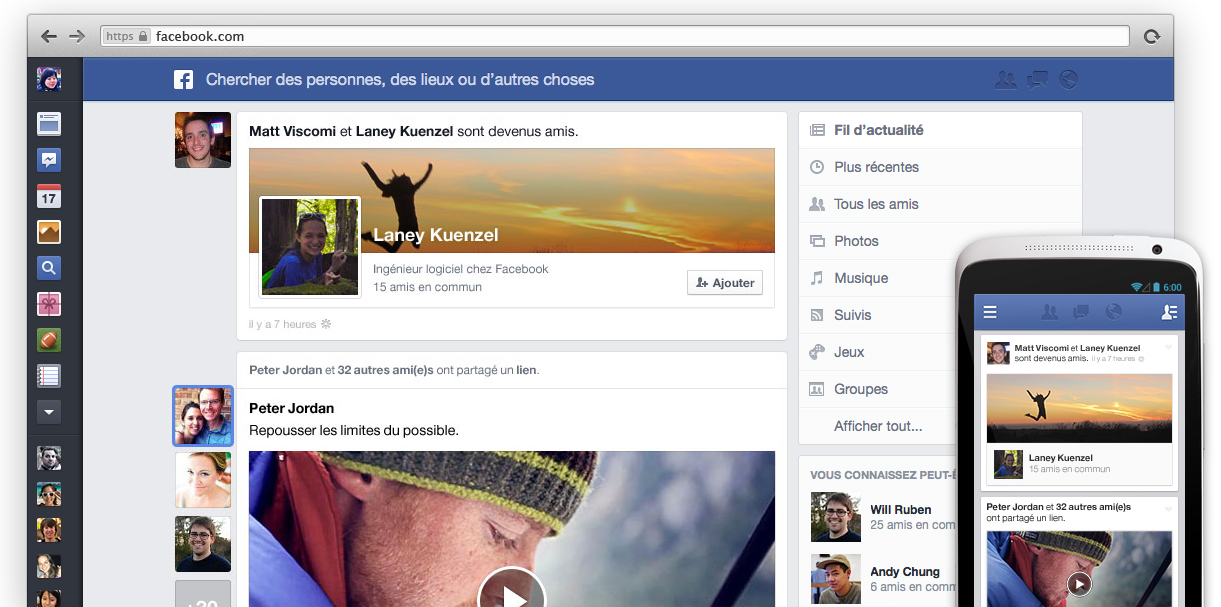Open messages icon in the blue header
The image size is (1221, 607).
click(1037, 79)
